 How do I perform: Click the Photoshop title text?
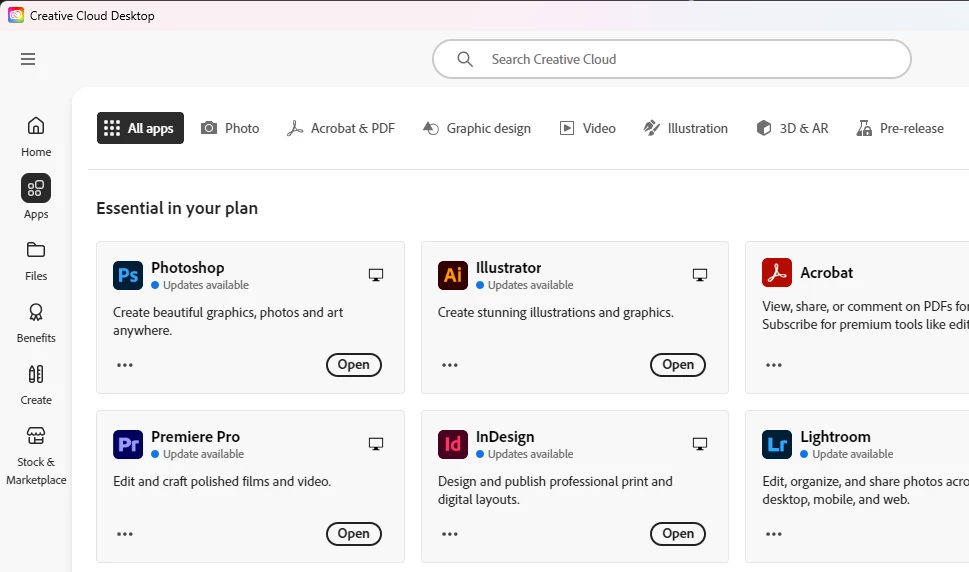tap(188, 268)
